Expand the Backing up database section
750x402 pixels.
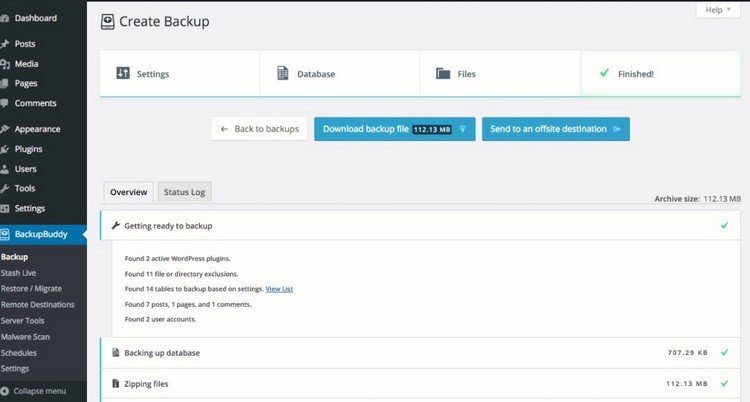(420, 353)
